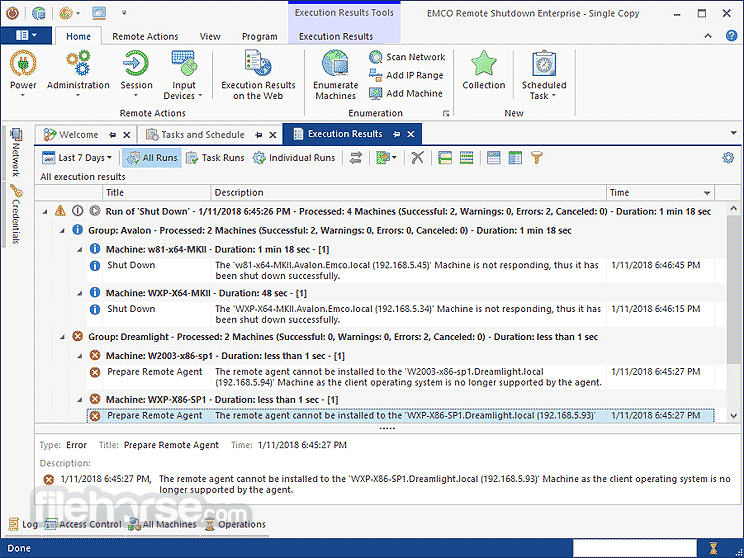744x558 pixels.
Task: Pin the Execution Results tab
Action: click(x=397, y=134)
